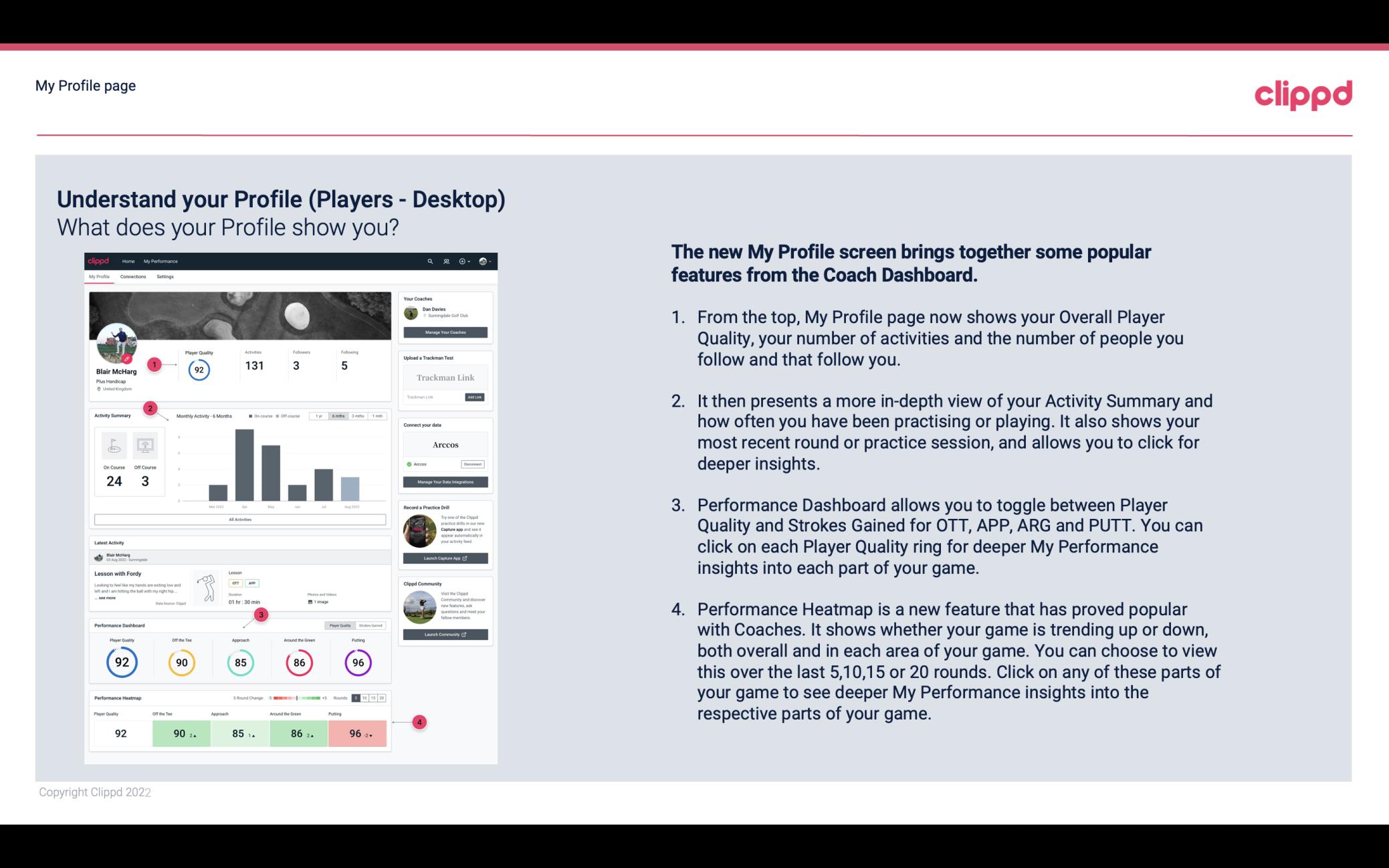This screenshot has height=868, width=1389.
Task: Toggle Player Quality view in Performance Dashboard
Action: (340, 625)
